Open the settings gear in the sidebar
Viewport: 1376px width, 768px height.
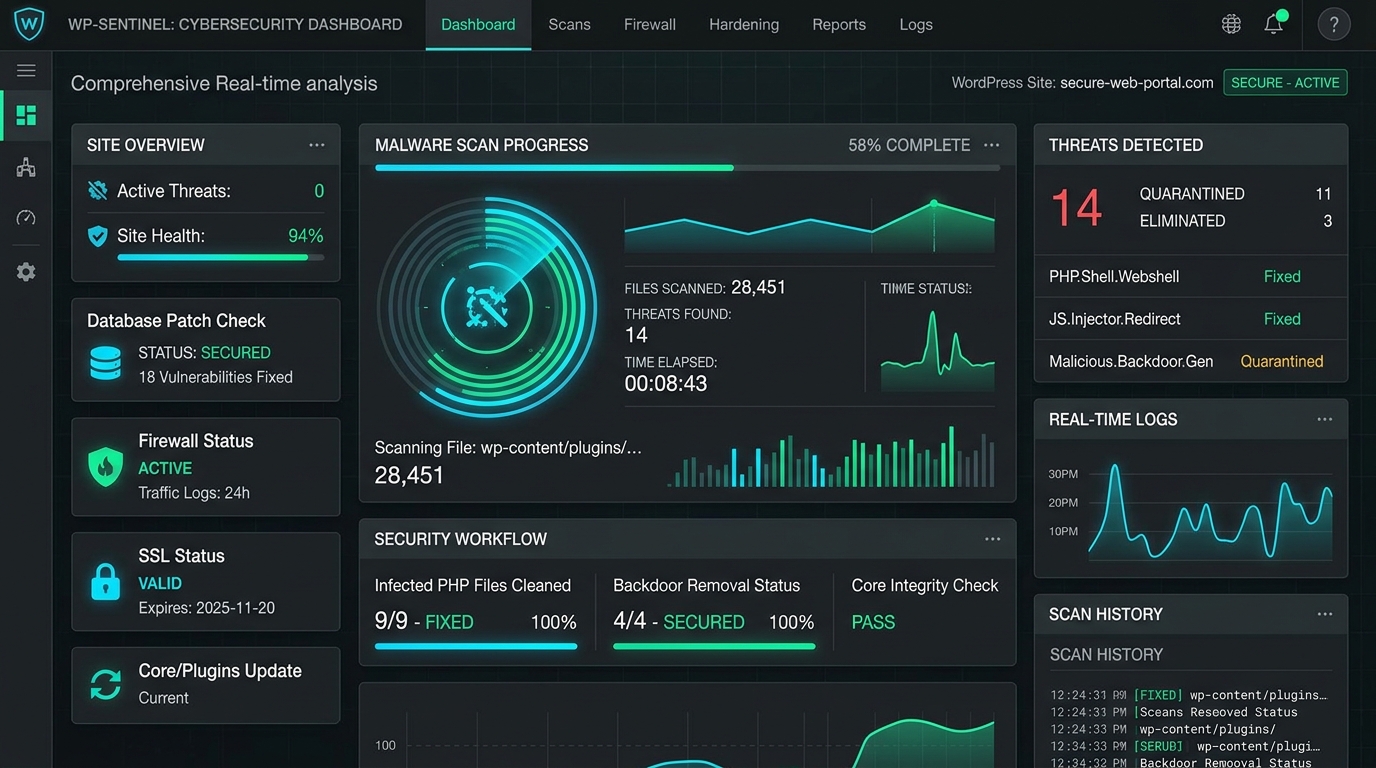26,272
